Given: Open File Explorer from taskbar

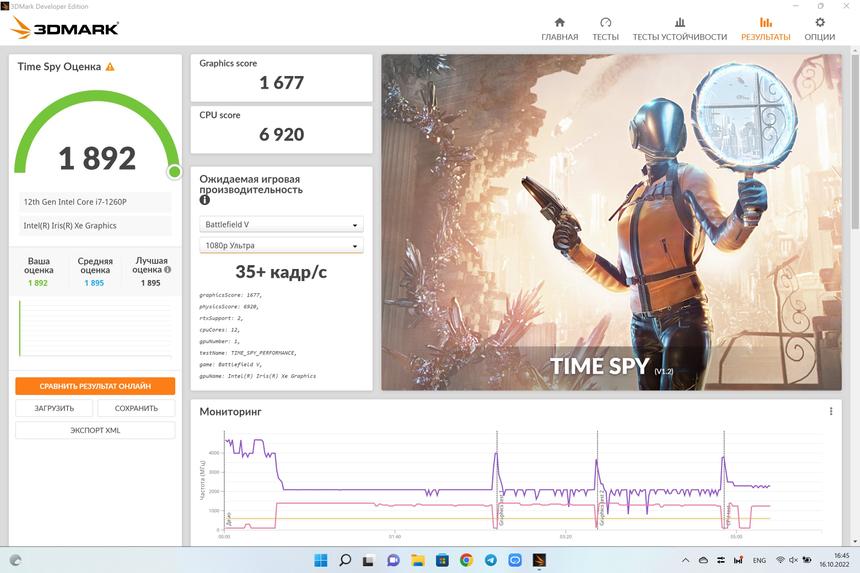Looking at the screenshot, I should [x=418, y=560].
